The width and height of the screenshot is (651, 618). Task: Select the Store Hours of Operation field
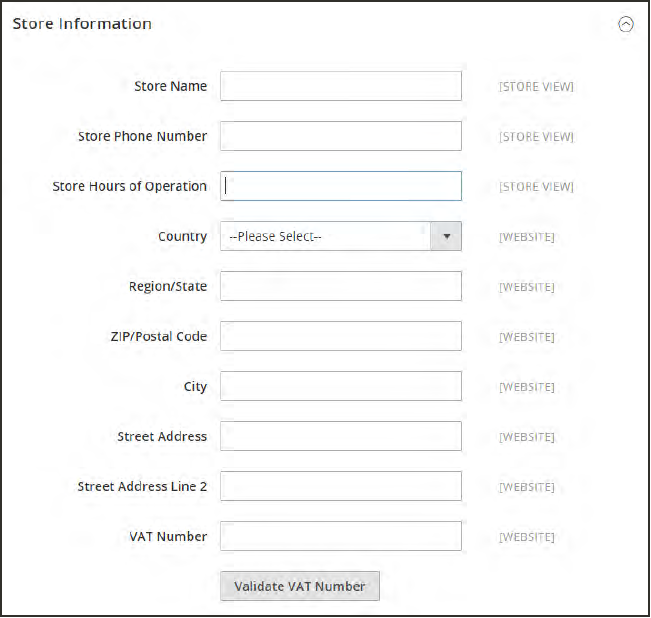coord(341,187)
